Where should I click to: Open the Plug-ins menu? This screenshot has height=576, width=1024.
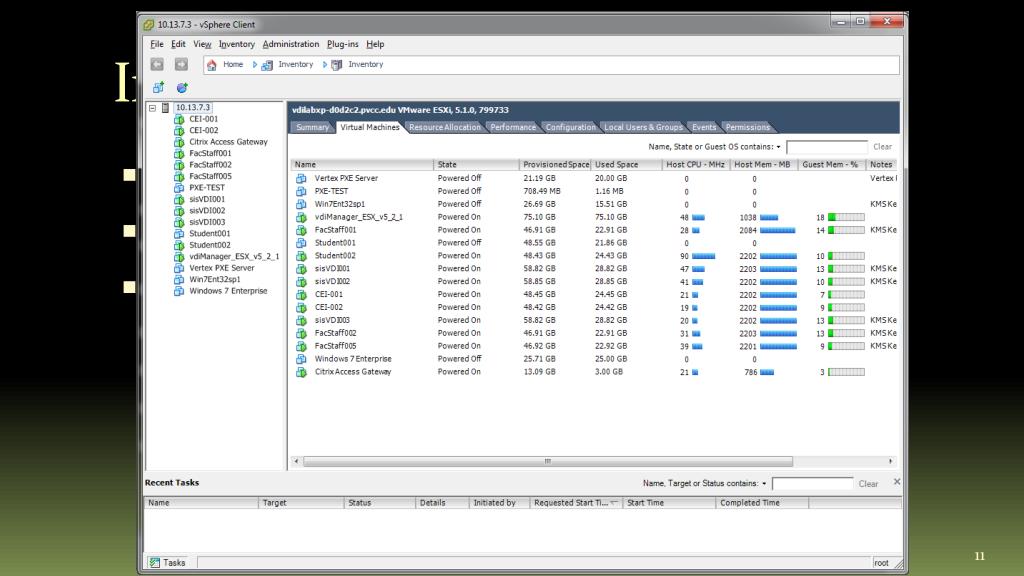[x=342, y=44]
